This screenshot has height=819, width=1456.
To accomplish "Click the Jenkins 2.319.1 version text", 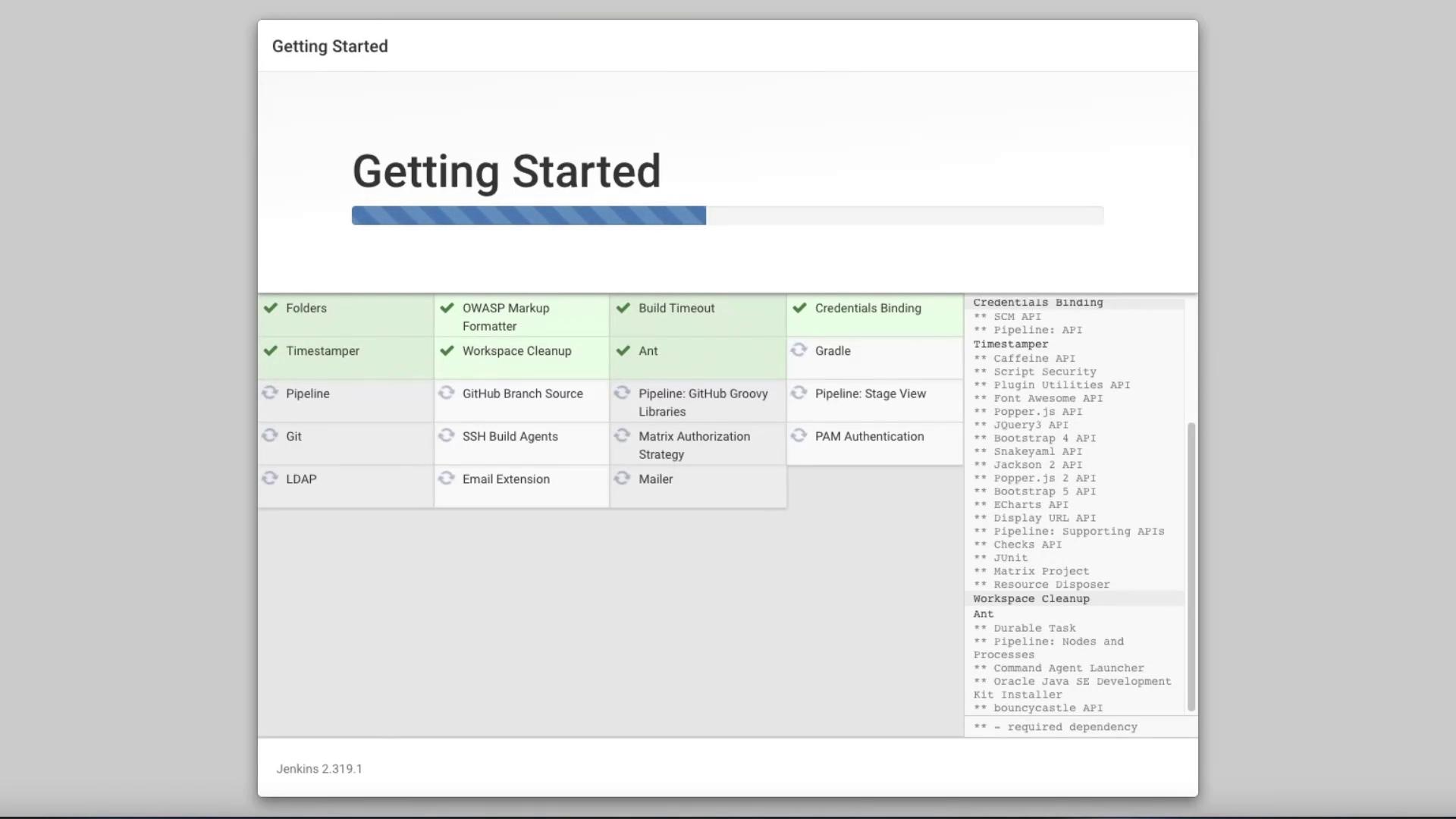I will click(319, 769).
